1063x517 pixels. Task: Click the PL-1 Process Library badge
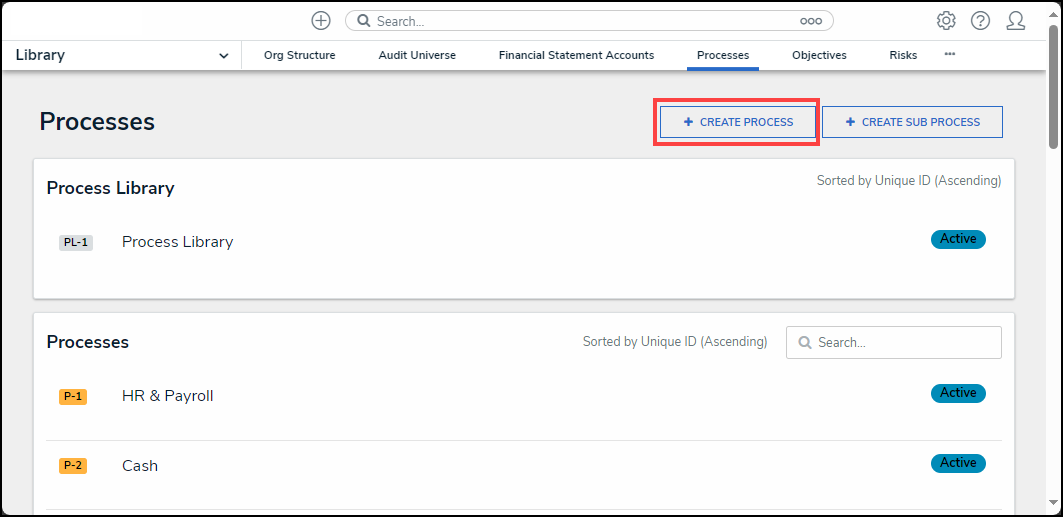[76, 242]
